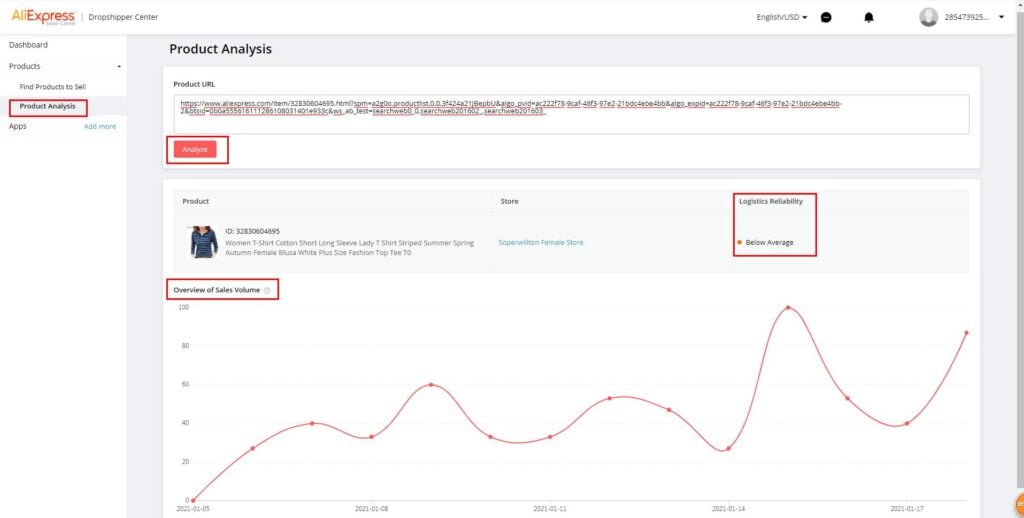Click the Add more apps link
This screenshot has height=518, width=1024.
[x=100, y=127]
